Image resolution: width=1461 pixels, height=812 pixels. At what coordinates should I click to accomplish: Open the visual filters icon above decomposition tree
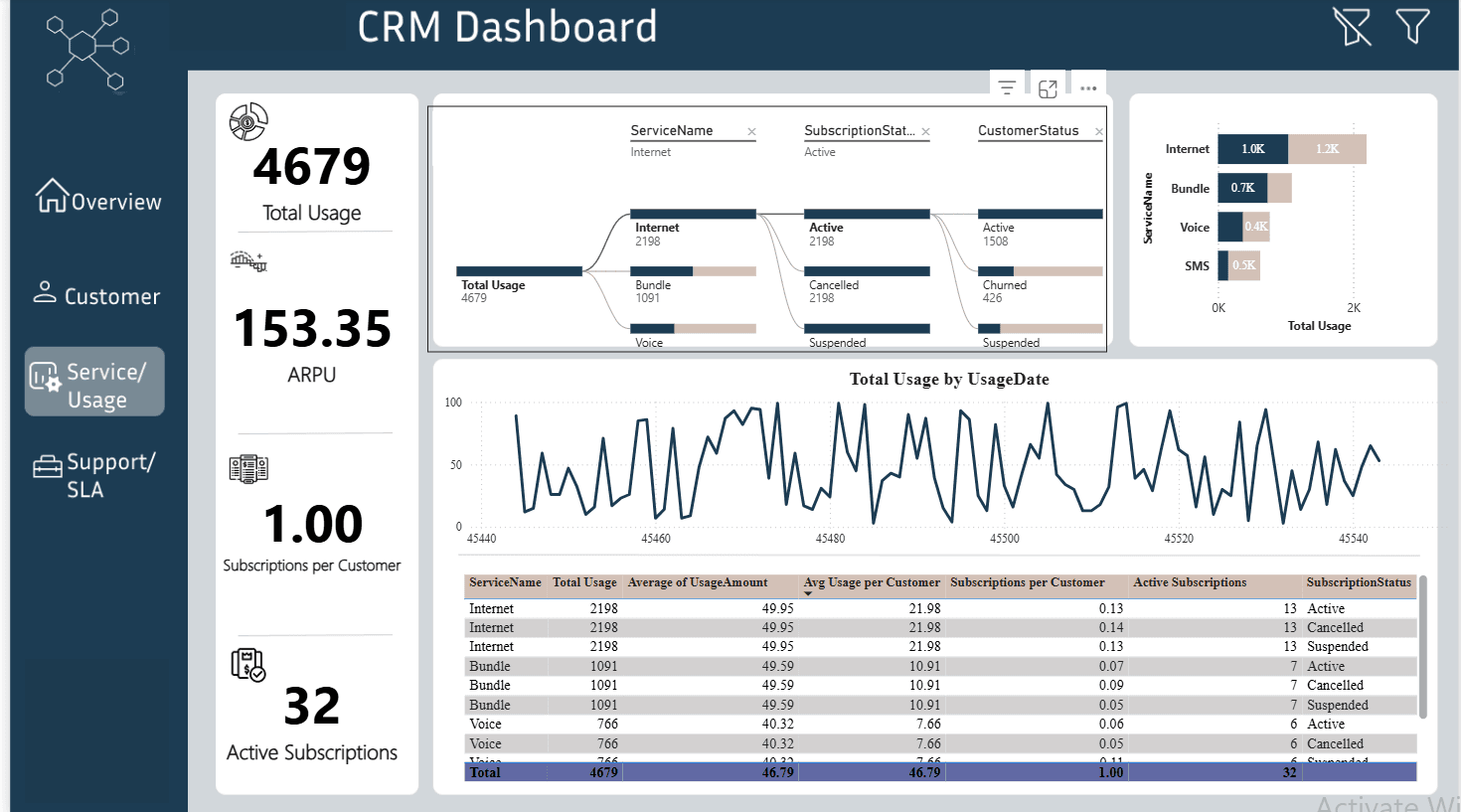point(1007,87)
